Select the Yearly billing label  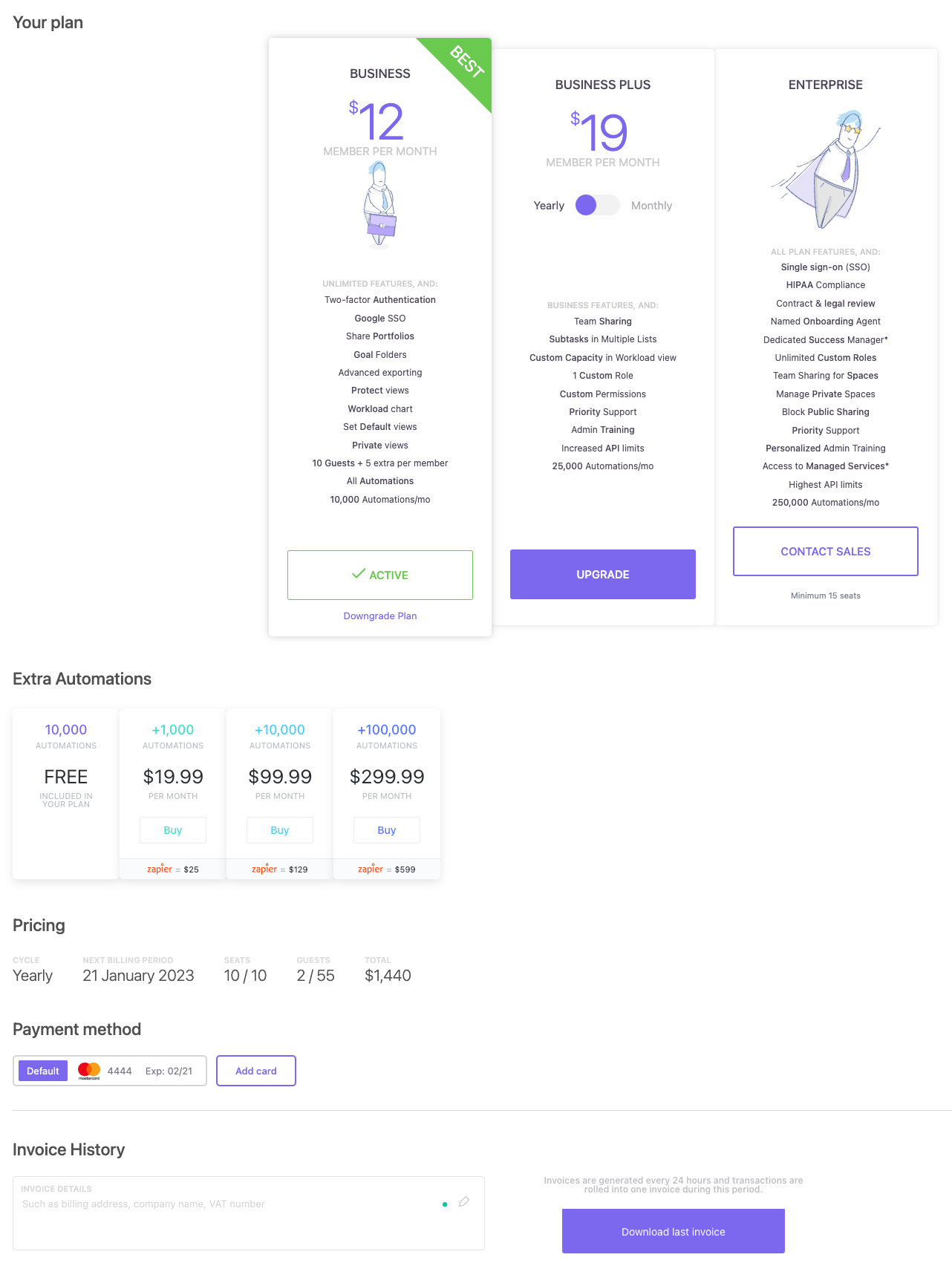(x=549, y=206)
